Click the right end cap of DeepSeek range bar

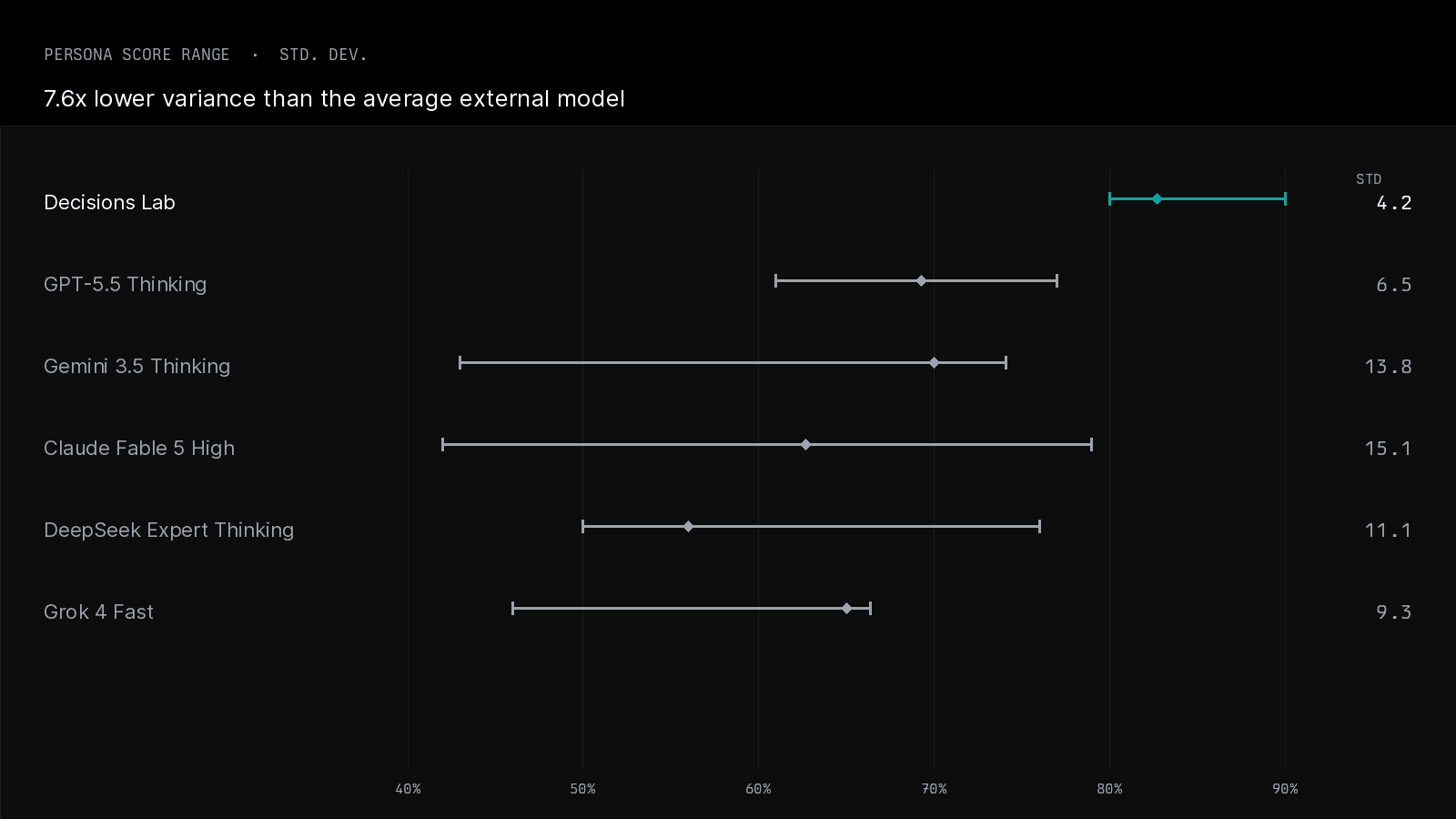[1039, 526]
